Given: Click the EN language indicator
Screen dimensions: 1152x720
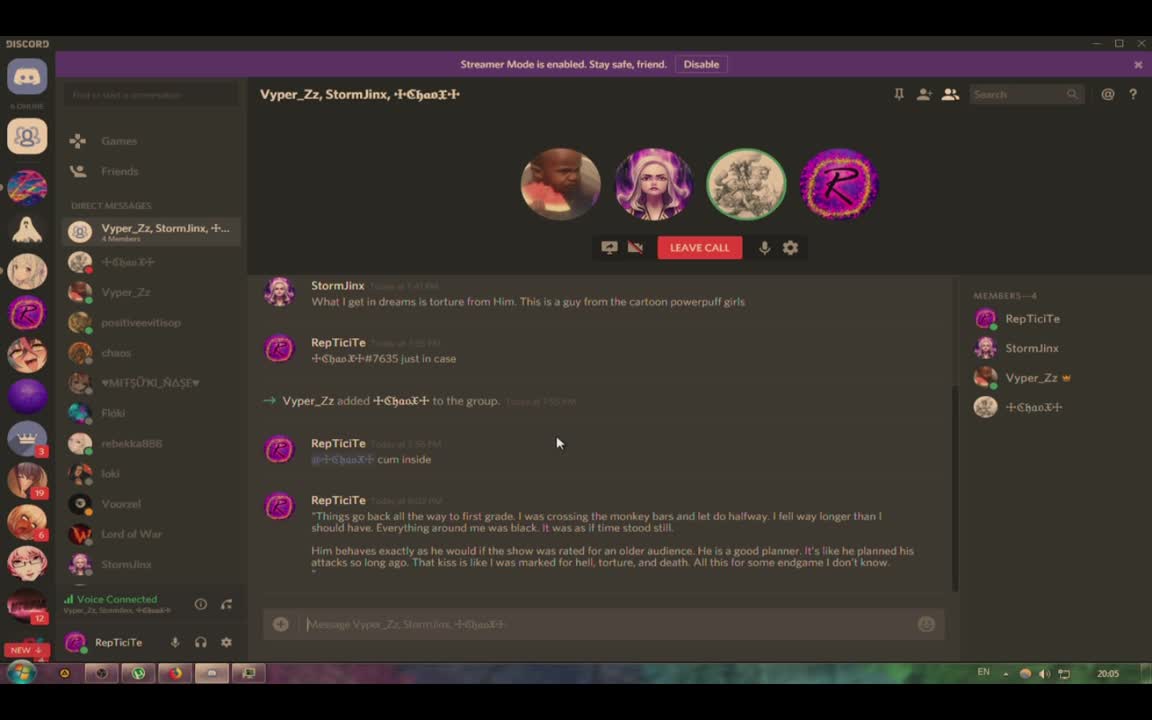Looking at the screenshot, I should coord(983,672).
